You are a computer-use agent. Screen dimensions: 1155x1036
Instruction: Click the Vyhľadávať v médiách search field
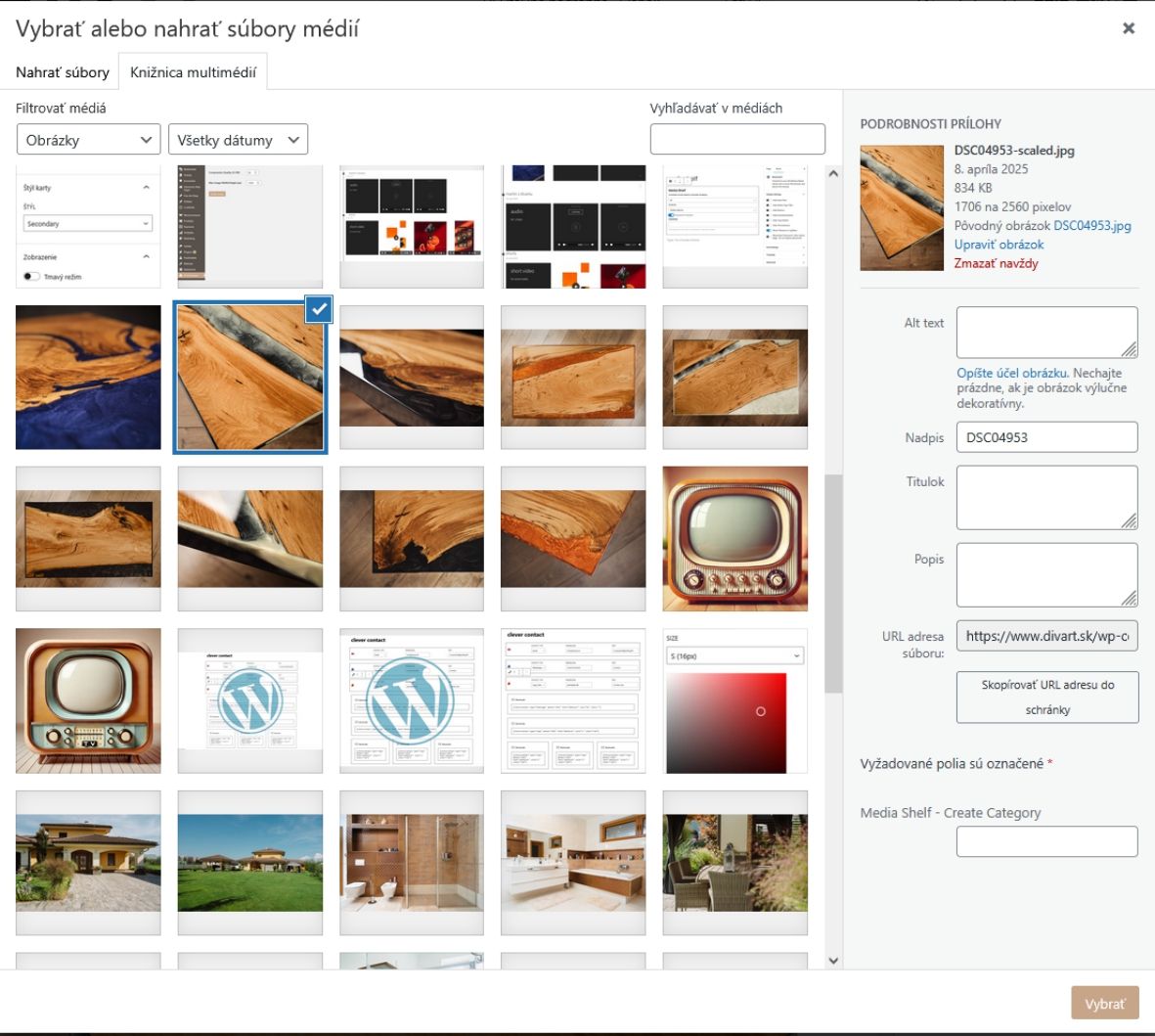[x=737, y=139]
